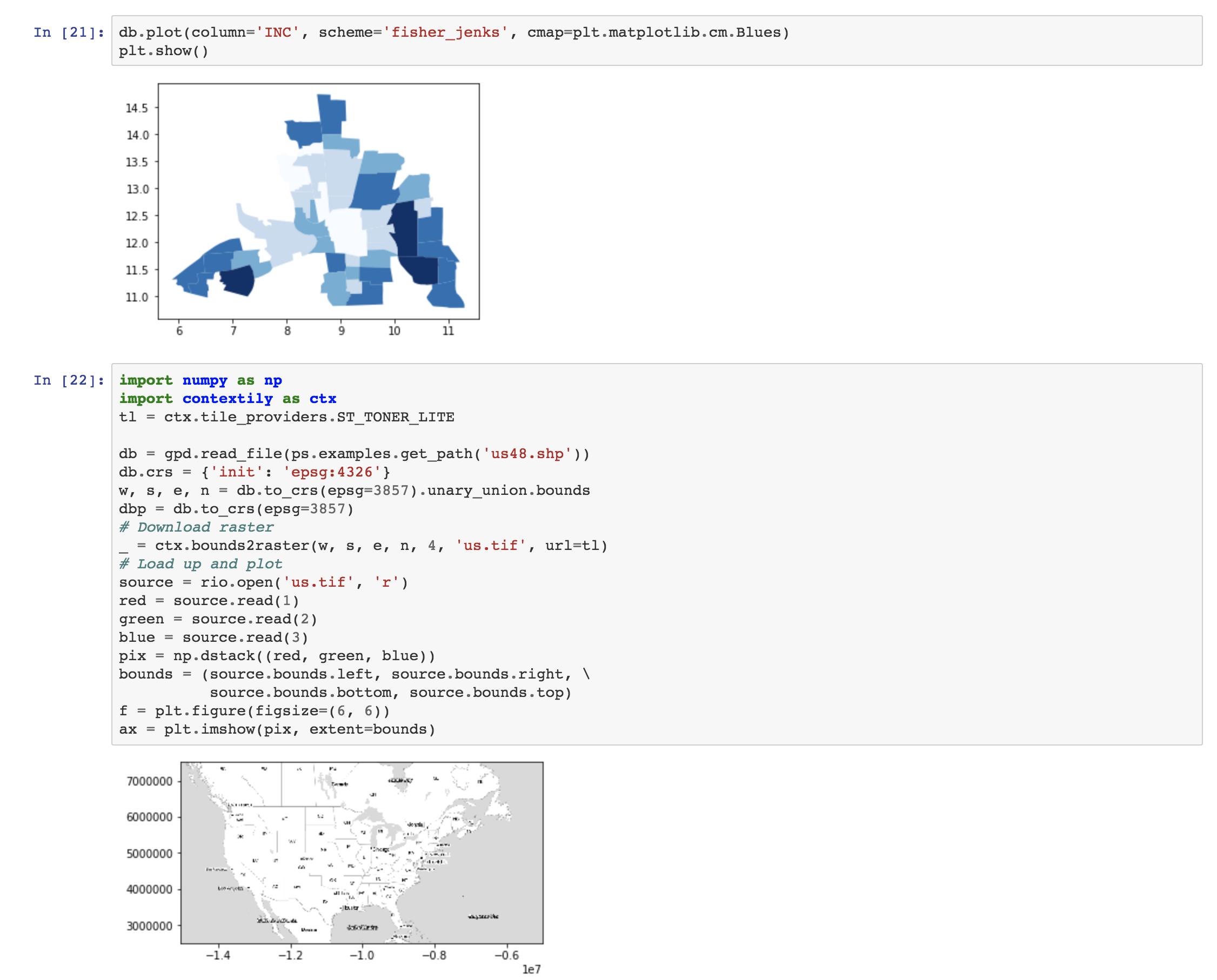Click the 'import contextily as ctx' line

228,399
